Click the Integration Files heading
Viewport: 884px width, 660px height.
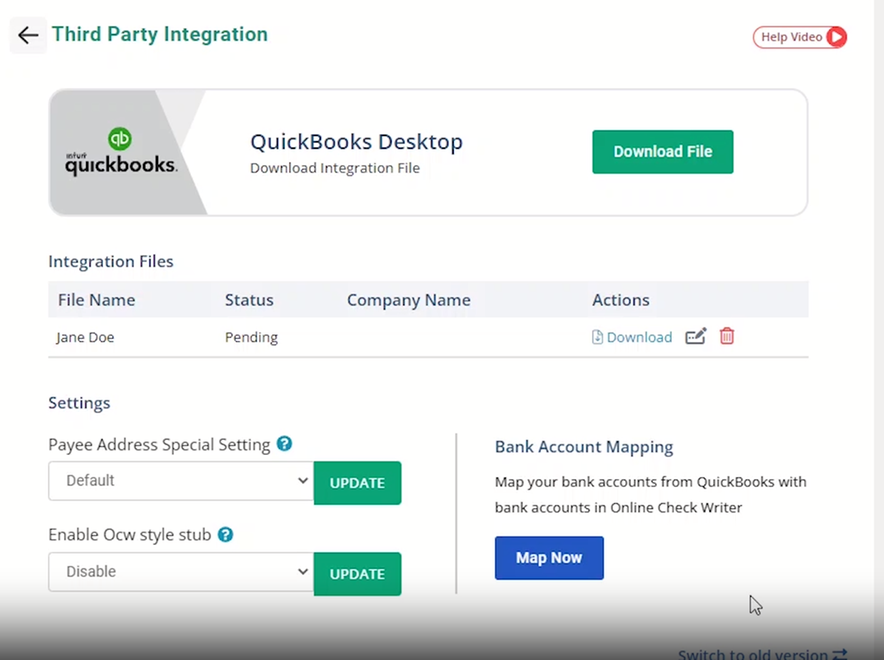pos(111,262)
